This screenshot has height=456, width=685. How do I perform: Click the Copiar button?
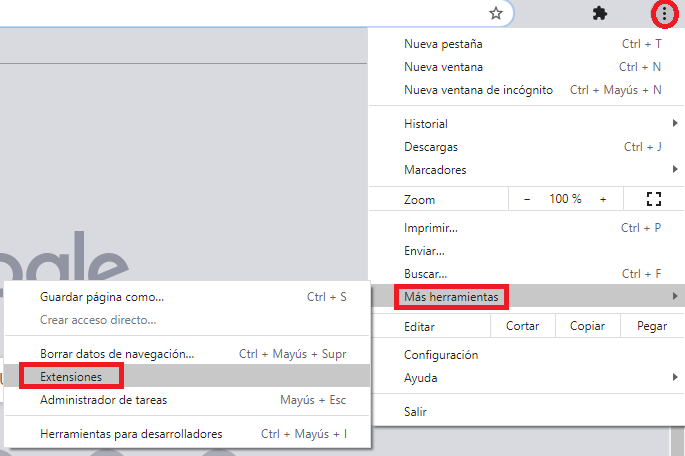(x=586, y=326)
